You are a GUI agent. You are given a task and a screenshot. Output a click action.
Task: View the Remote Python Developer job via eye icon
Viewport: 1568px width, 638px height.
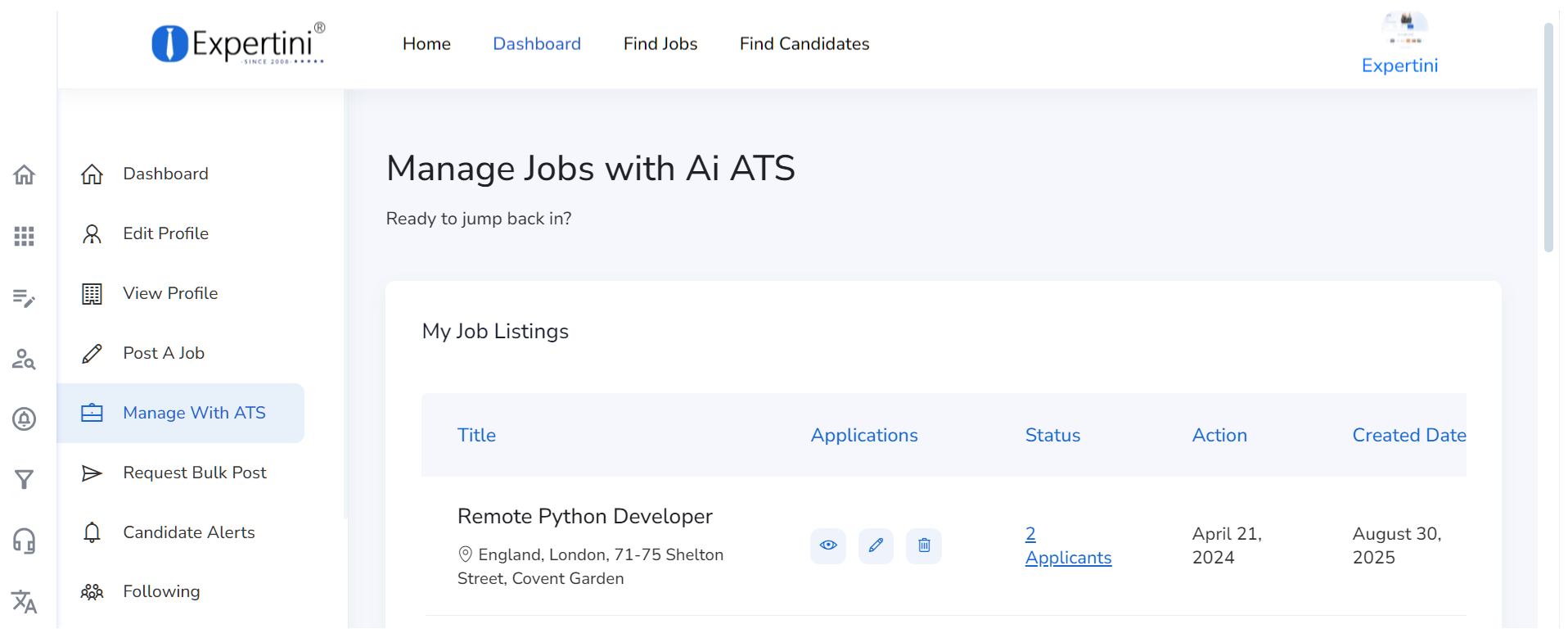click(x=828, y=545)
